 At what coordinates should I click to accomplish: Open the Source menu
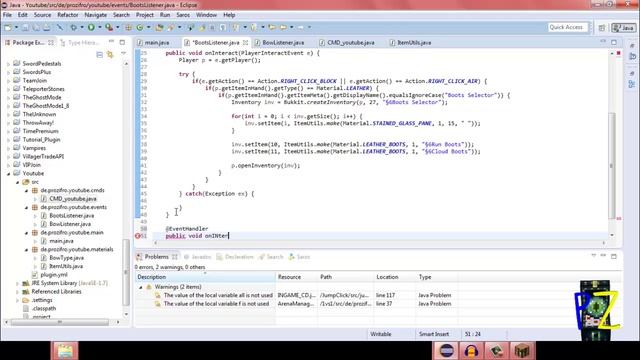point(42,15)
